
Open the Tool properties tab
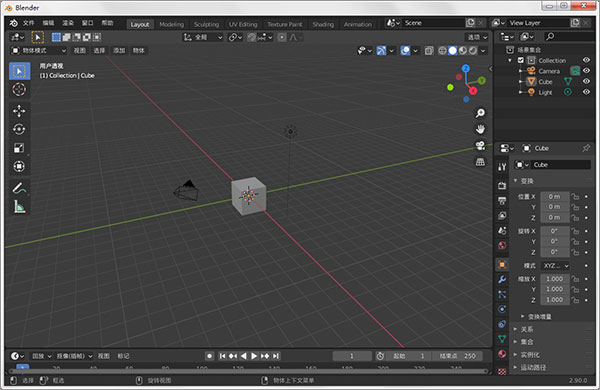pyautogui.click(x=502, y=166)
